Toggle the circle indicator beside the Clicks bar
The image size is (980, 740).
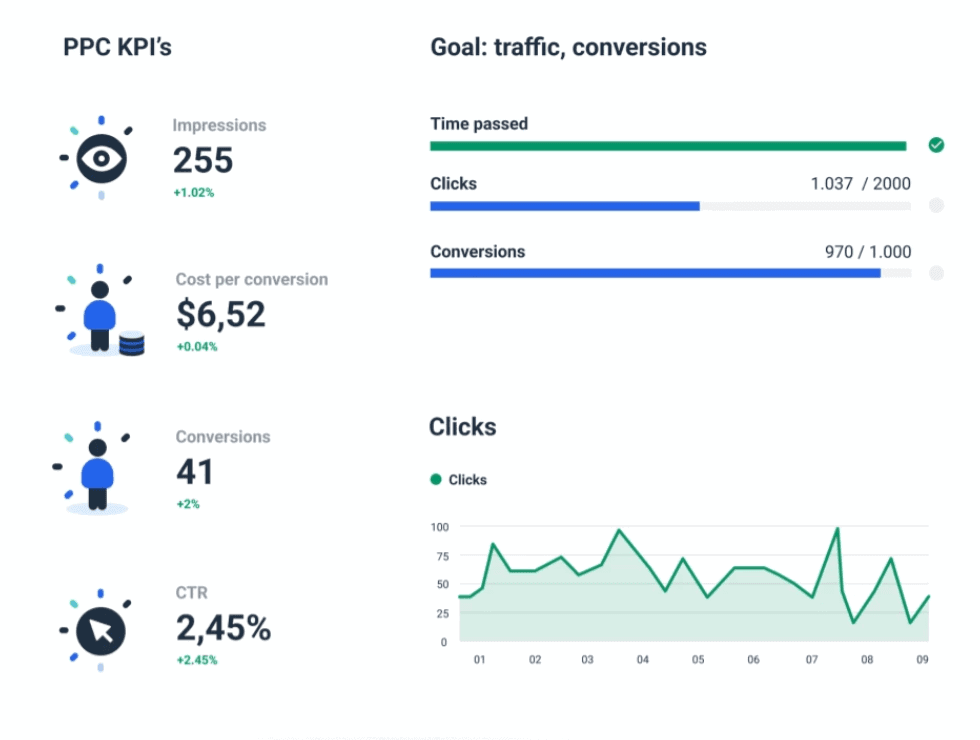tap(936, 205)
